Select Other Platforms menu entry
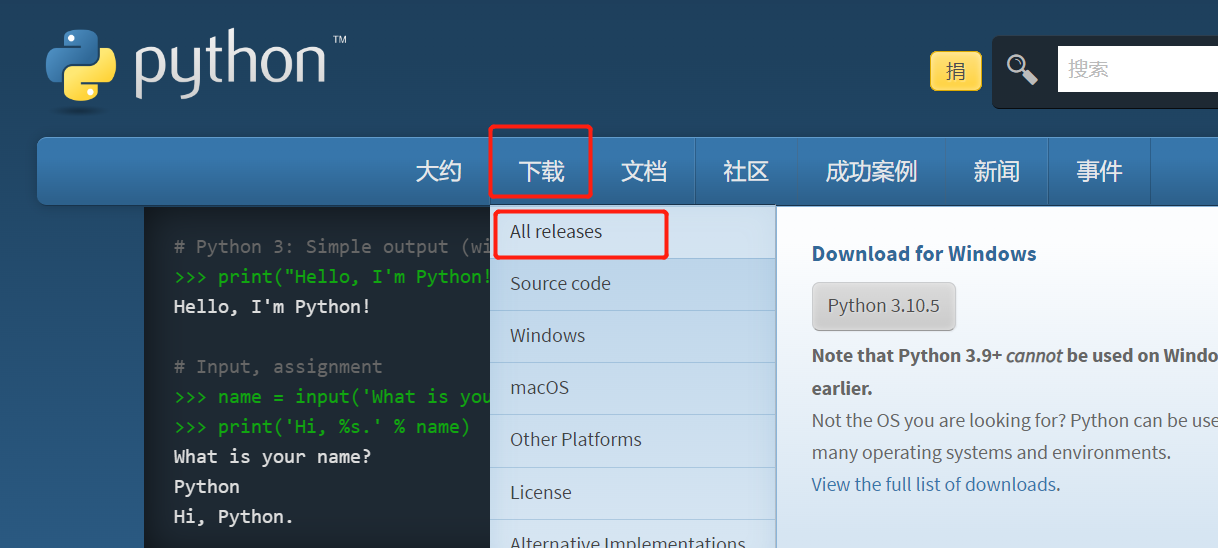 tap(633, 440)
